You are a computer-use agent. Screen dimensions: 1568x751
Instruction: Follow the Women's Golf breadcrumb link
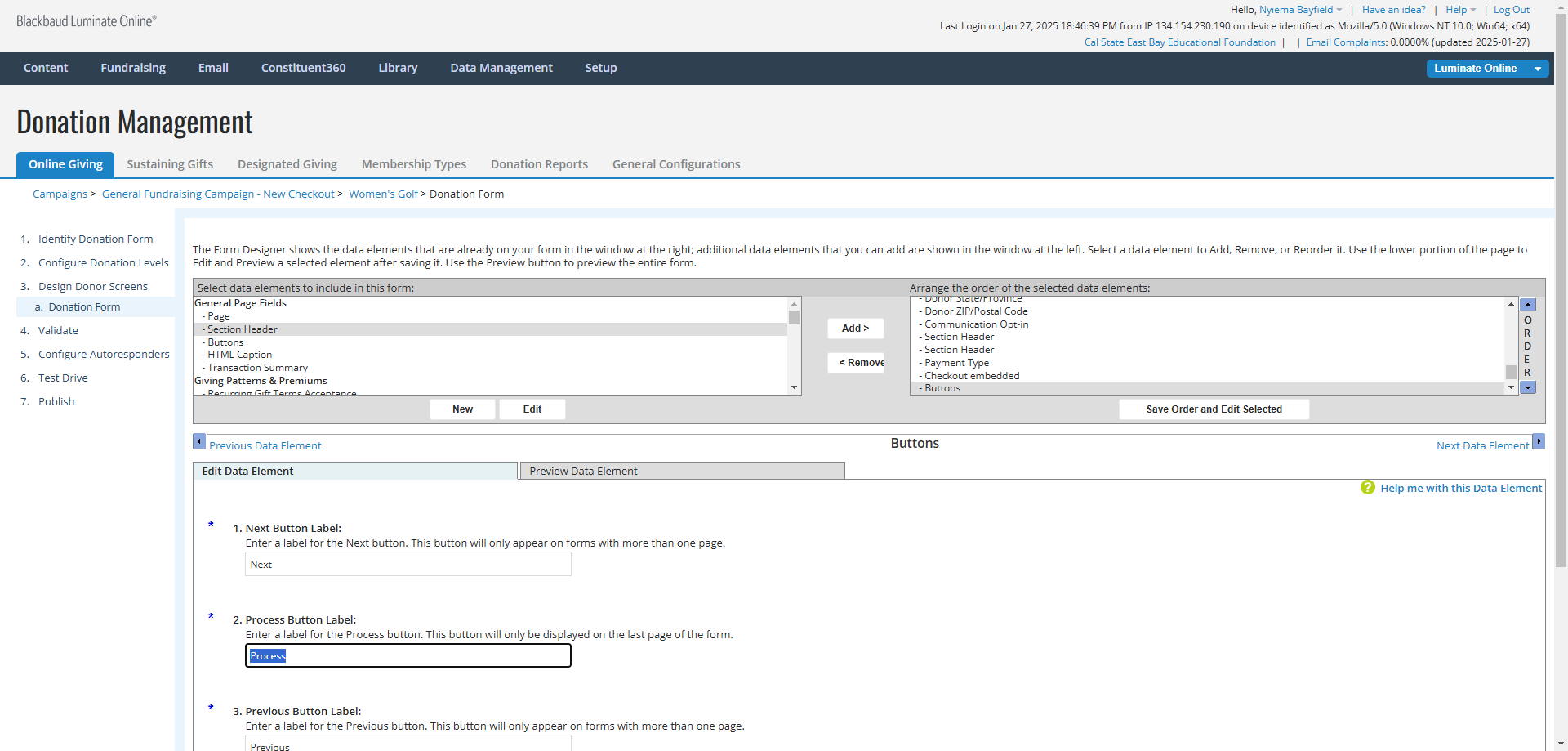[x=383, y=194]
